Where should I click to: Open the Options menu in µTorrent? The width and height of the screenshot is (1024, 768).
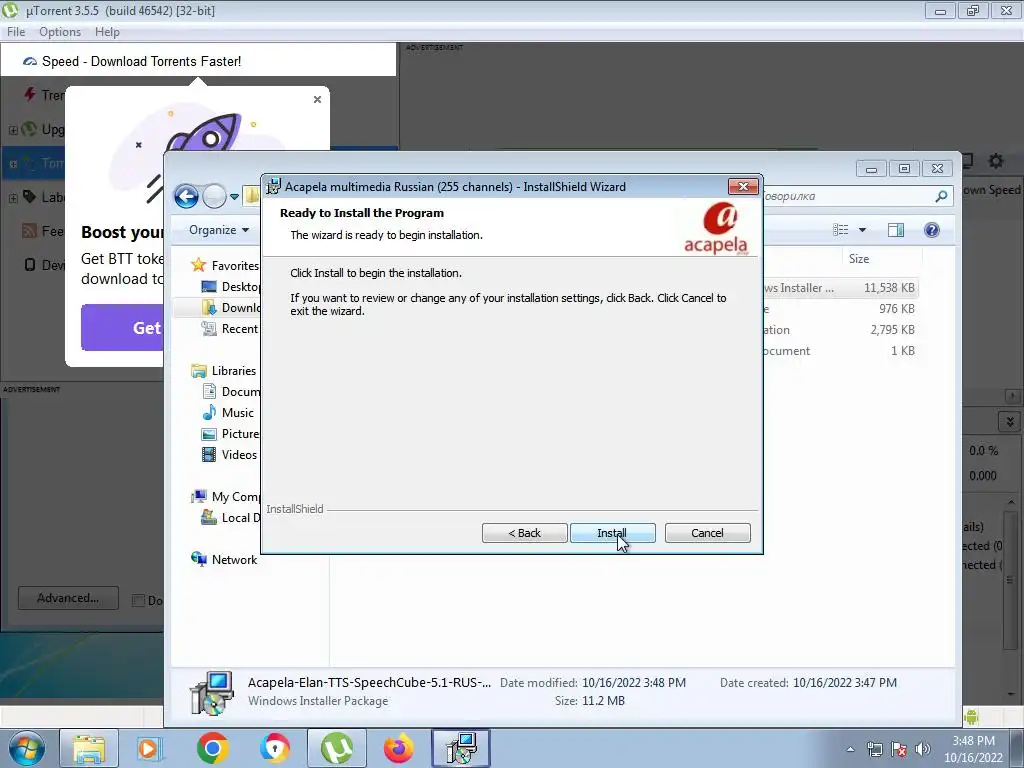pos(59,32)
